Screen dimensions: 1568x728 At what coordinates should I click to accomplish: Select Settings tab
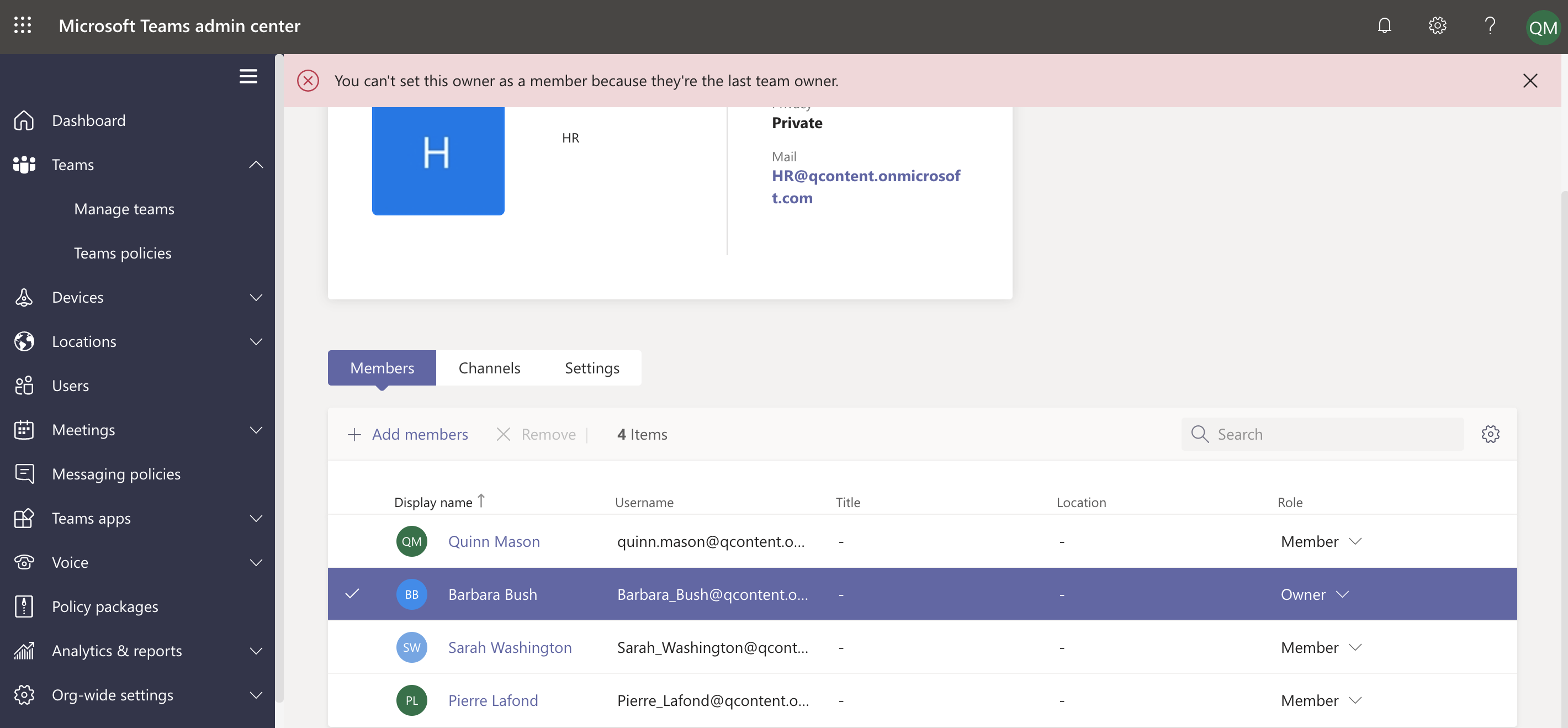coord(591,368)
